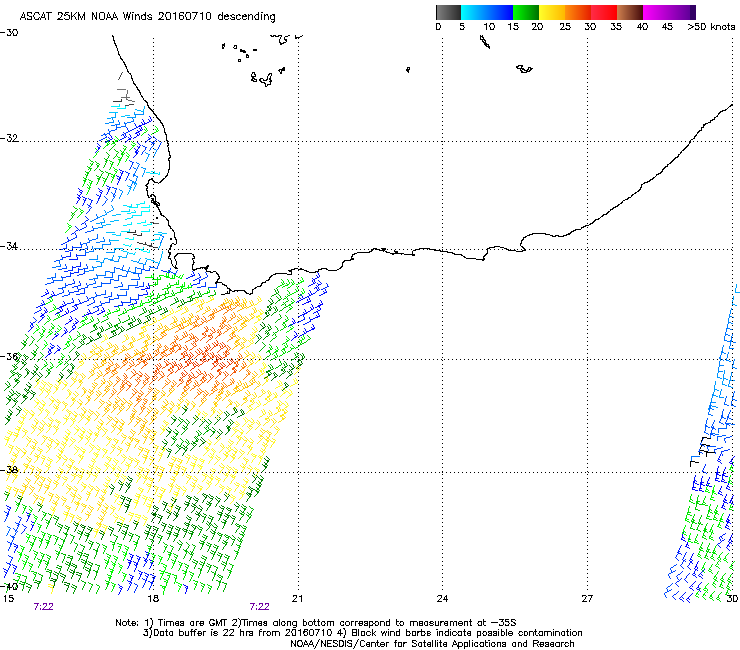The image size is (740, 650).
Task: Click longitude label '21'
Action: point(297,599)
